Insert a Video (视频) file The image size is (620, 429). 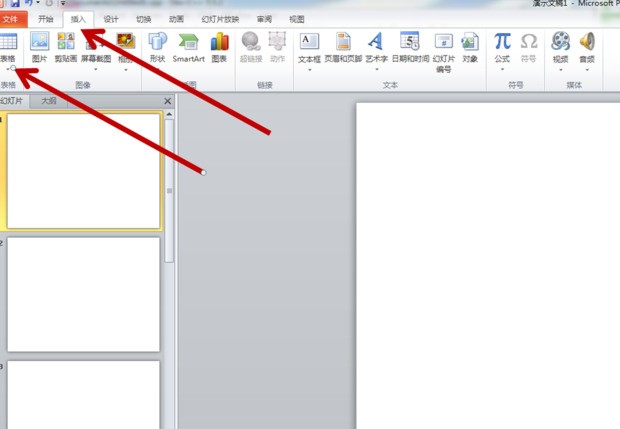point(560,46)
